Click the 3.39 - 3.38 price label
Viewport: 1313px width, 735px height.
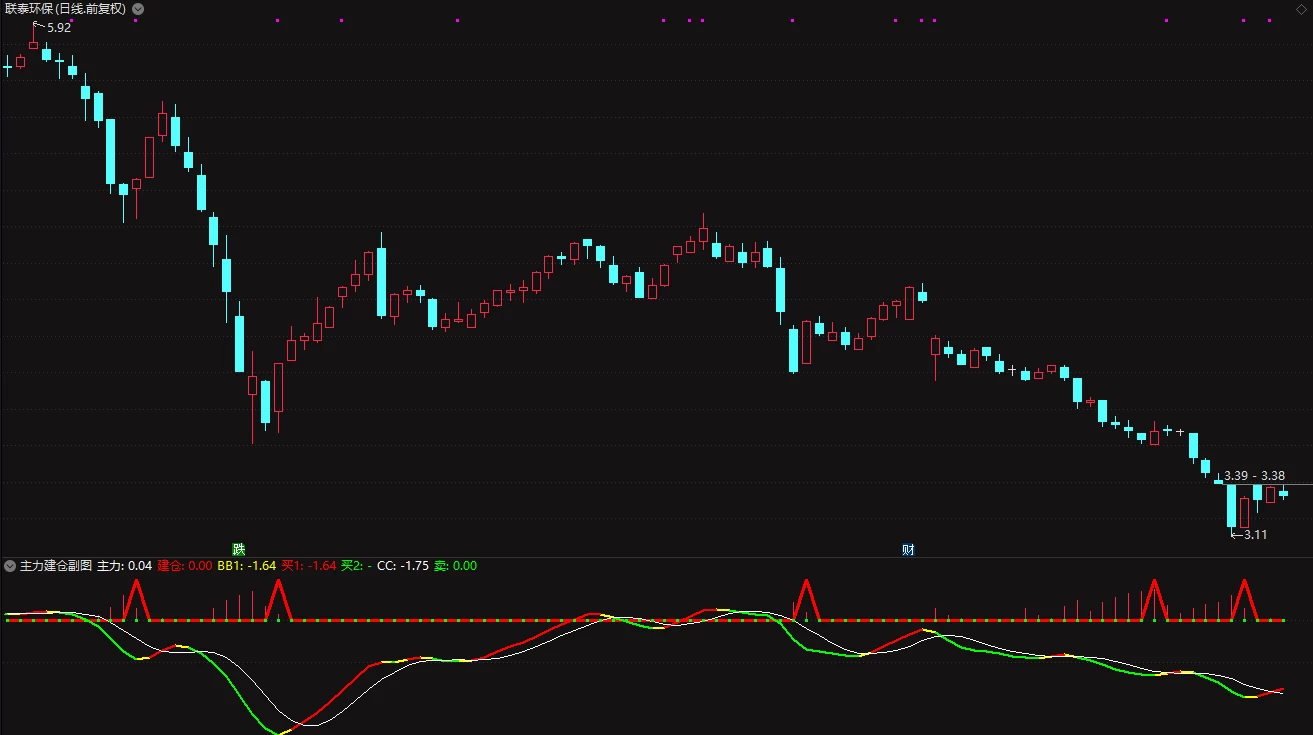[x=1254, y=476]
